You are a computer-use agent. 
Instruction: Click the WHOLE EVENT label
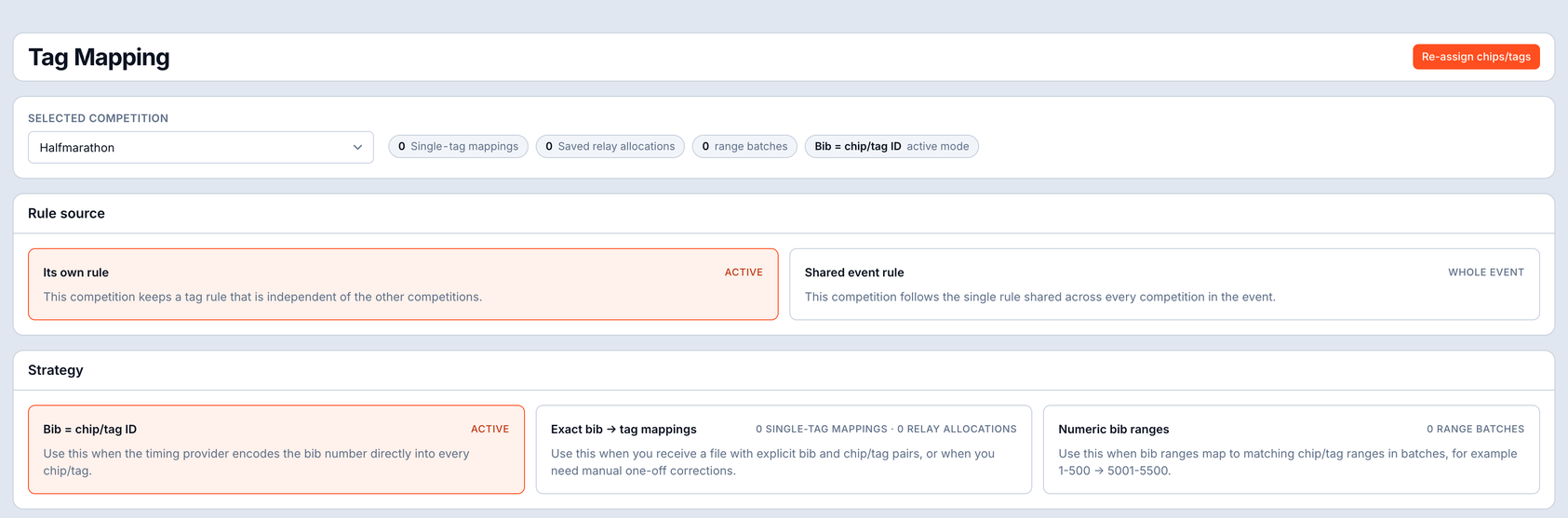pyautogui.click(x=1486, y=272)
